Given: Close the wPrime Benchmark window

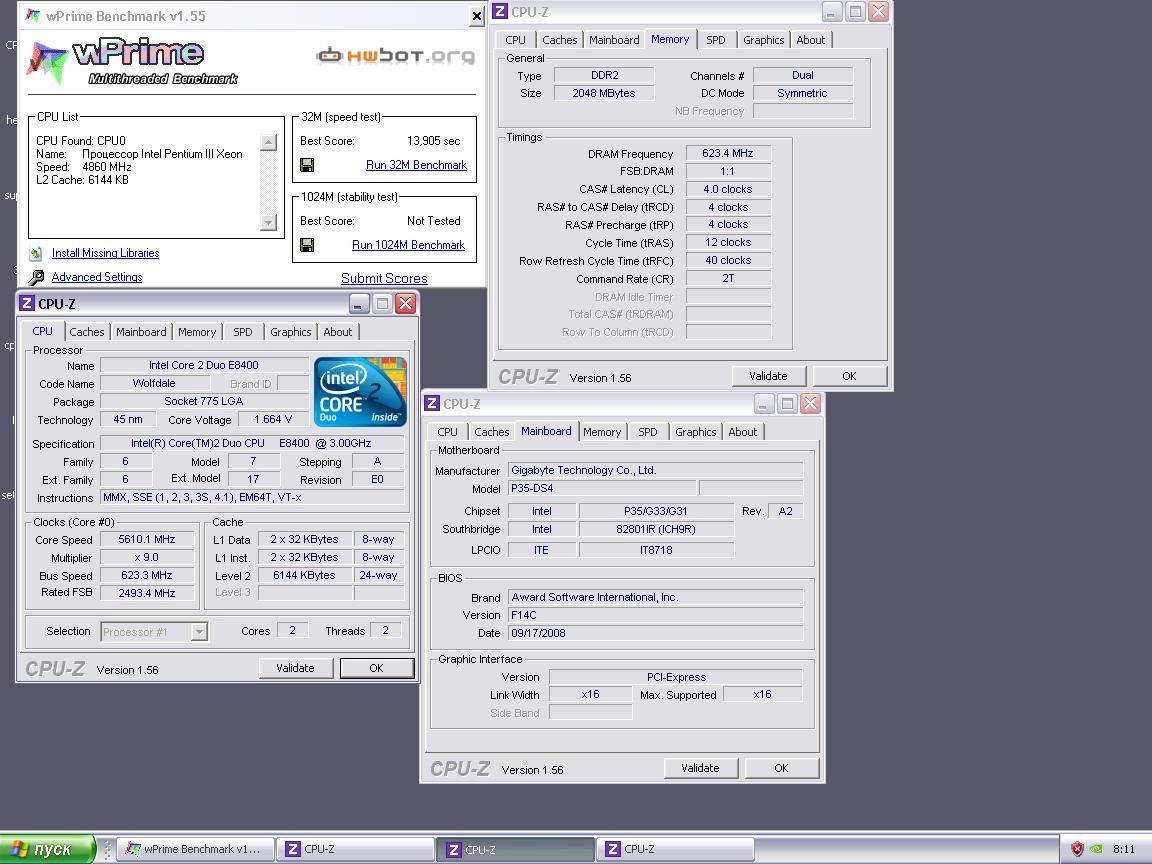Looking at the screenshot, I should tap(477, 16).
